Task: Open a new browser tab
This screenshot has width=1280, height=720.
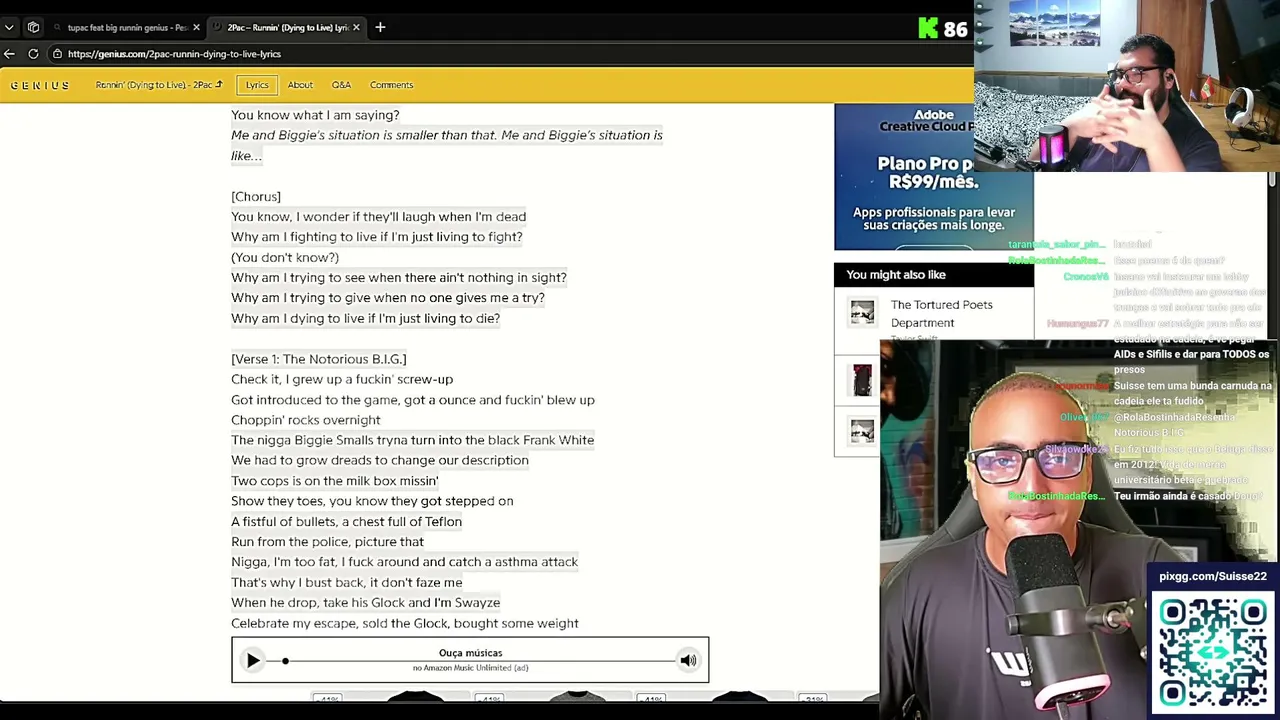Action: [380, 28]
